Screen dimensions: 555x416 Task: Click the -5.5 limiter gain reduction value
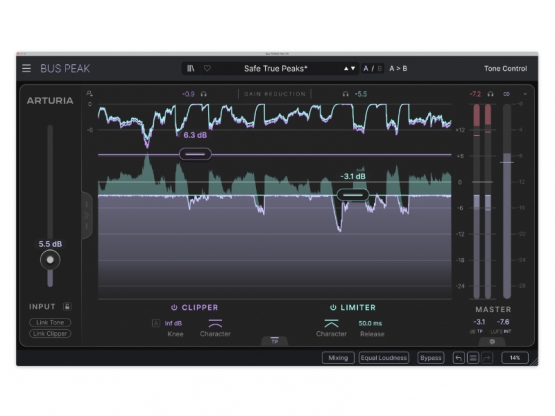[x=361, y=94]
